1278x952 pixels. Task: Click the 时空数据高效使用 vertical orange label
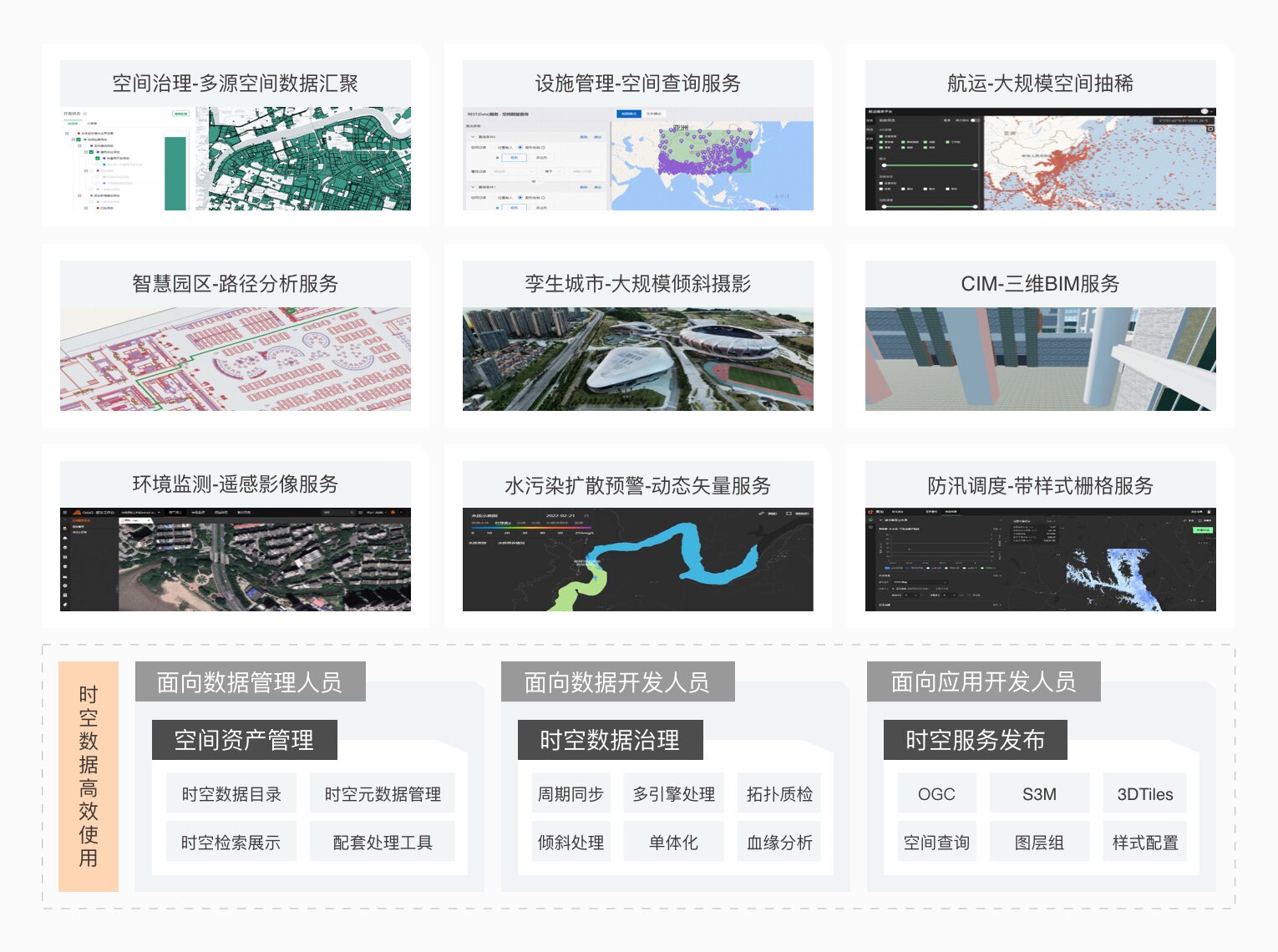[89, 777]
